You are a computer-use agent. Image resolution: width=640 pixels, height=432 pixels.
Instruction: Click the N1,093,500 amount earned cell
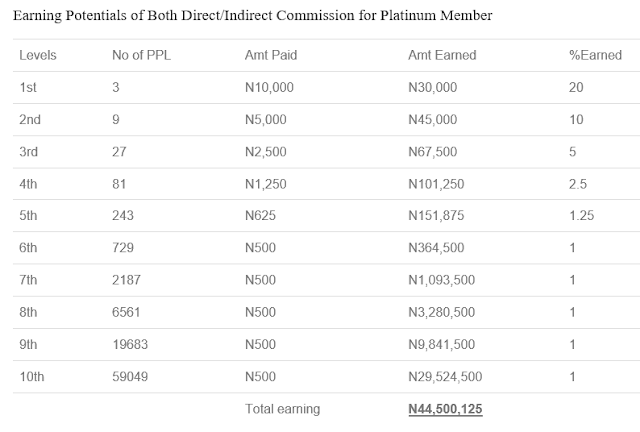(x=443, y=281)
